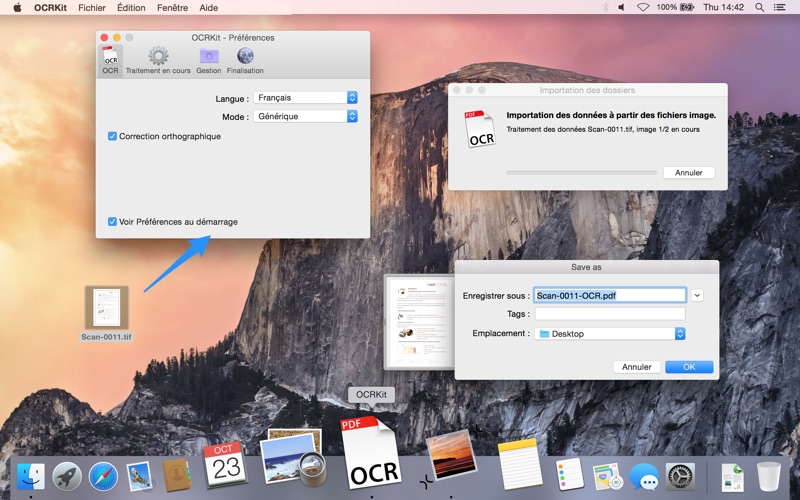Open the Édition menu
The height and width of the screenshot is (500, 800).
click(131, 8)
